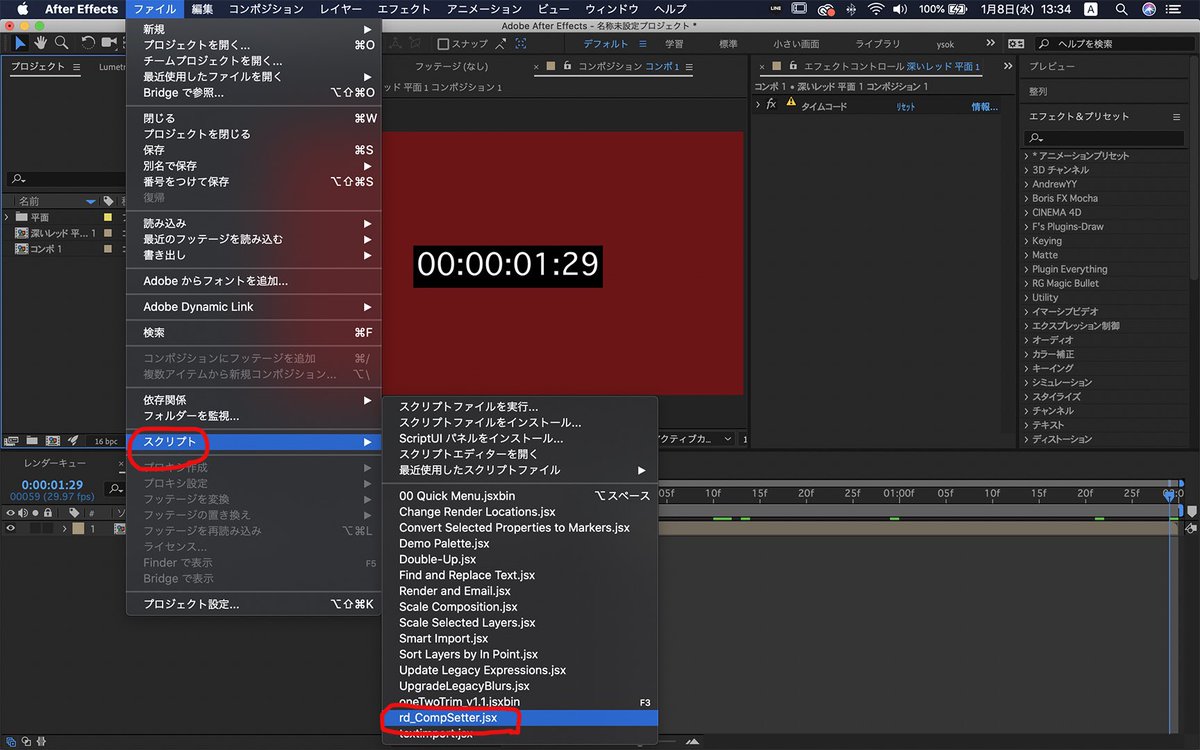The width and height of the screenshot is (1200, 750).
Task: Choose スクリプトファイルを実行... menu item
Action: tap(520, 406)
